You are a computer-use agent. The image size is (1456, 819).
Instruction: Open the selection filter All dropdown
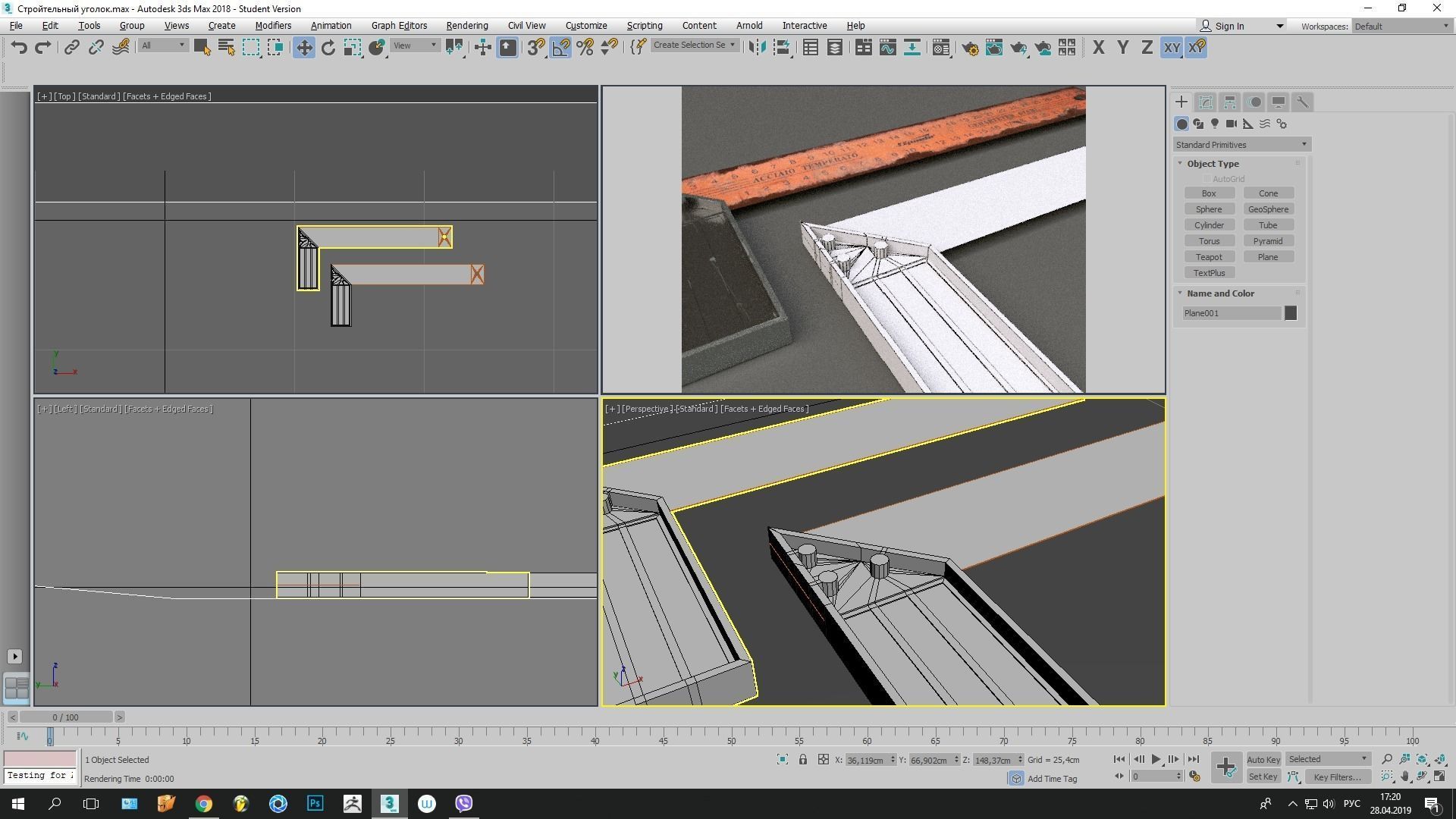pyautogui.click(x=163, y=45)
